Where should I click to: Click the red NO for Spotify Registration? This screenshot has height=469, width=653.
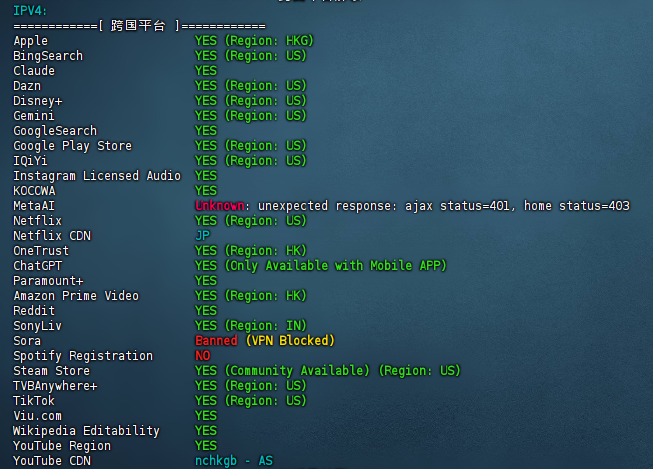203,356
